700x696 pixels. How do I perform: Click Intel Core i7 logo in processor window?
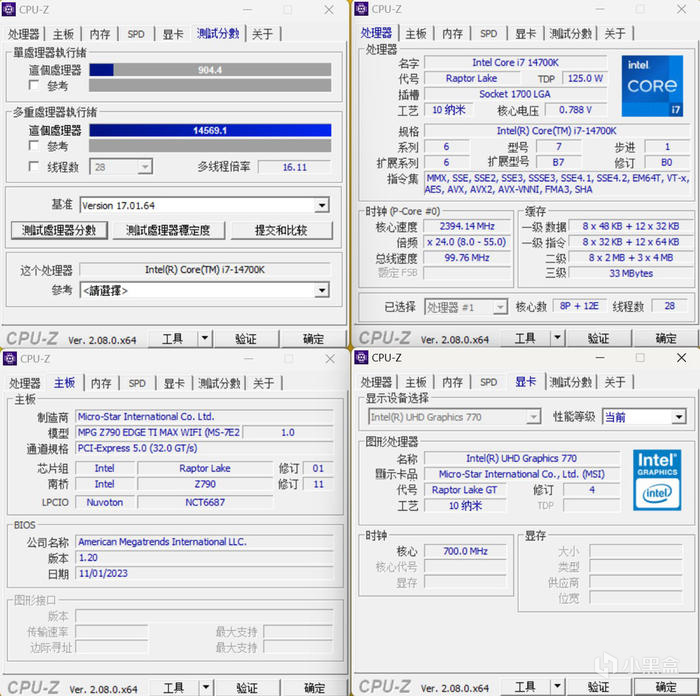(x=652, y=86)
